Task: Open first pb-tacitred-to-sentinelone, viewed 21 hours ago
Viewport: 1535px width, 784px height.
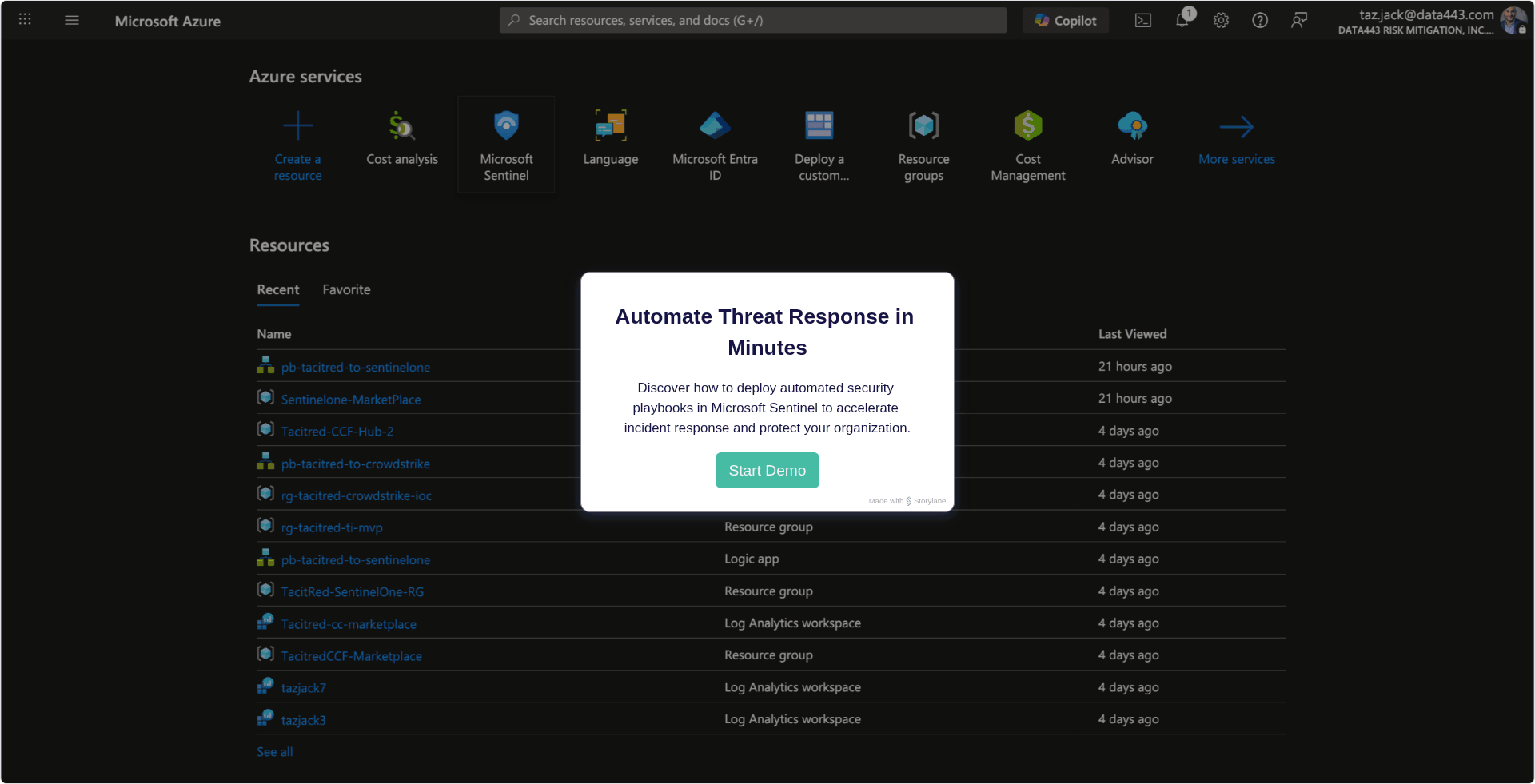Action: [x=355, y=368]
